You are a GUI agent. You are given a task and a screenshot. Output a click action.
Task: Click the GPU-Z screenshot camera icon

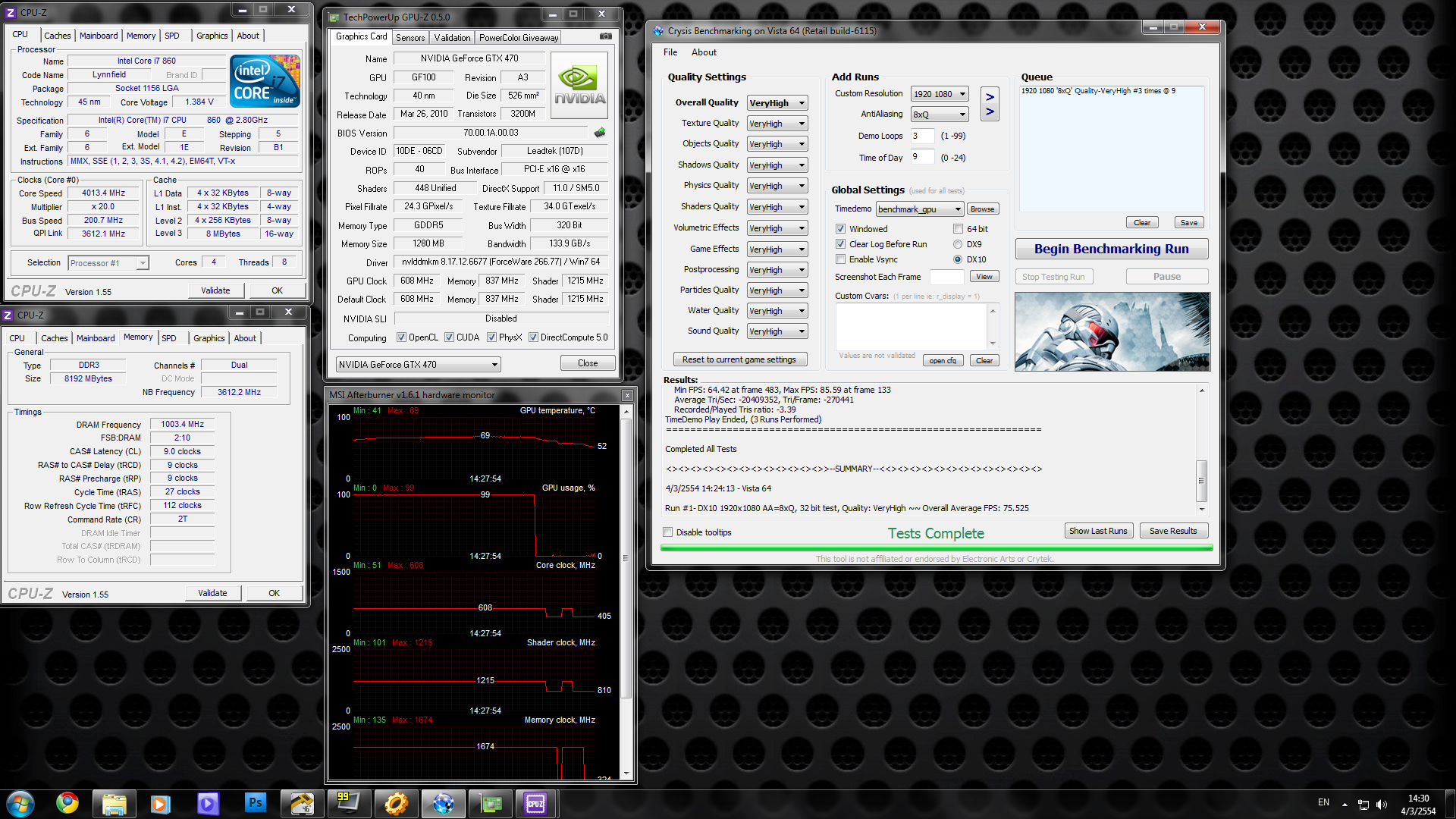point(605,36)
